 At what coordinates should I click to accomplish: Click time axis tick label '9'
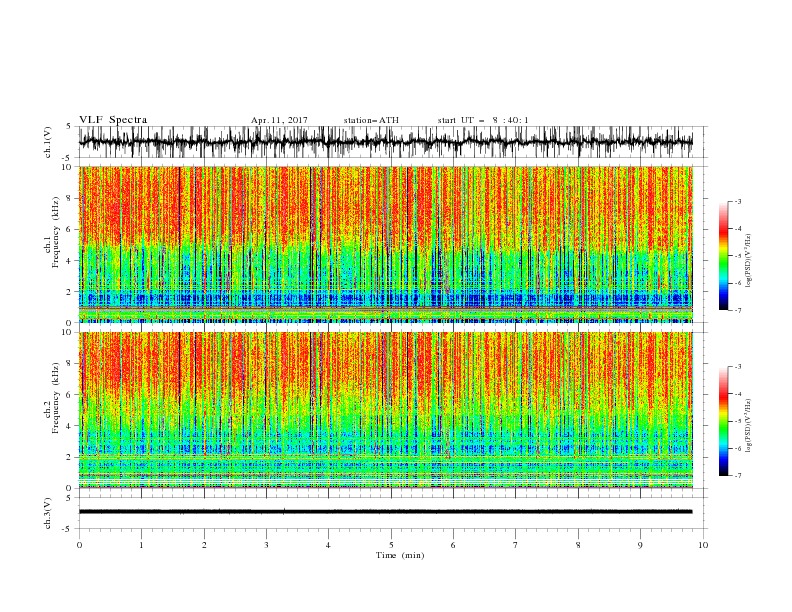pos(640,545)
